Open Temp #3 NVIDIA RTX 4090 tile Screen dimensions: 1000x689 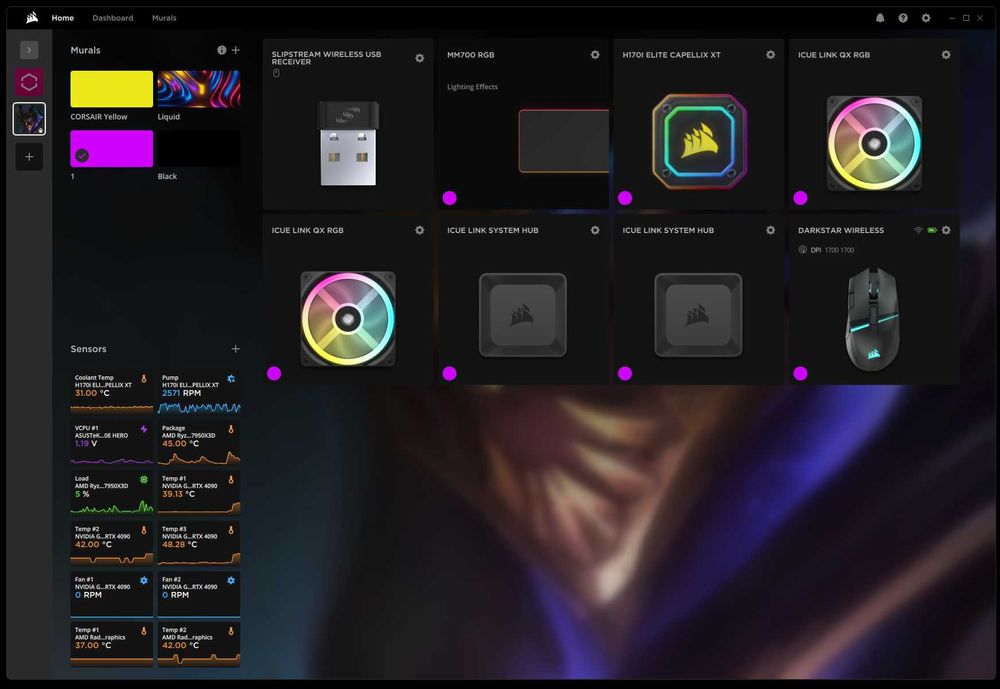pyautogui.click(x=199, y=544)
